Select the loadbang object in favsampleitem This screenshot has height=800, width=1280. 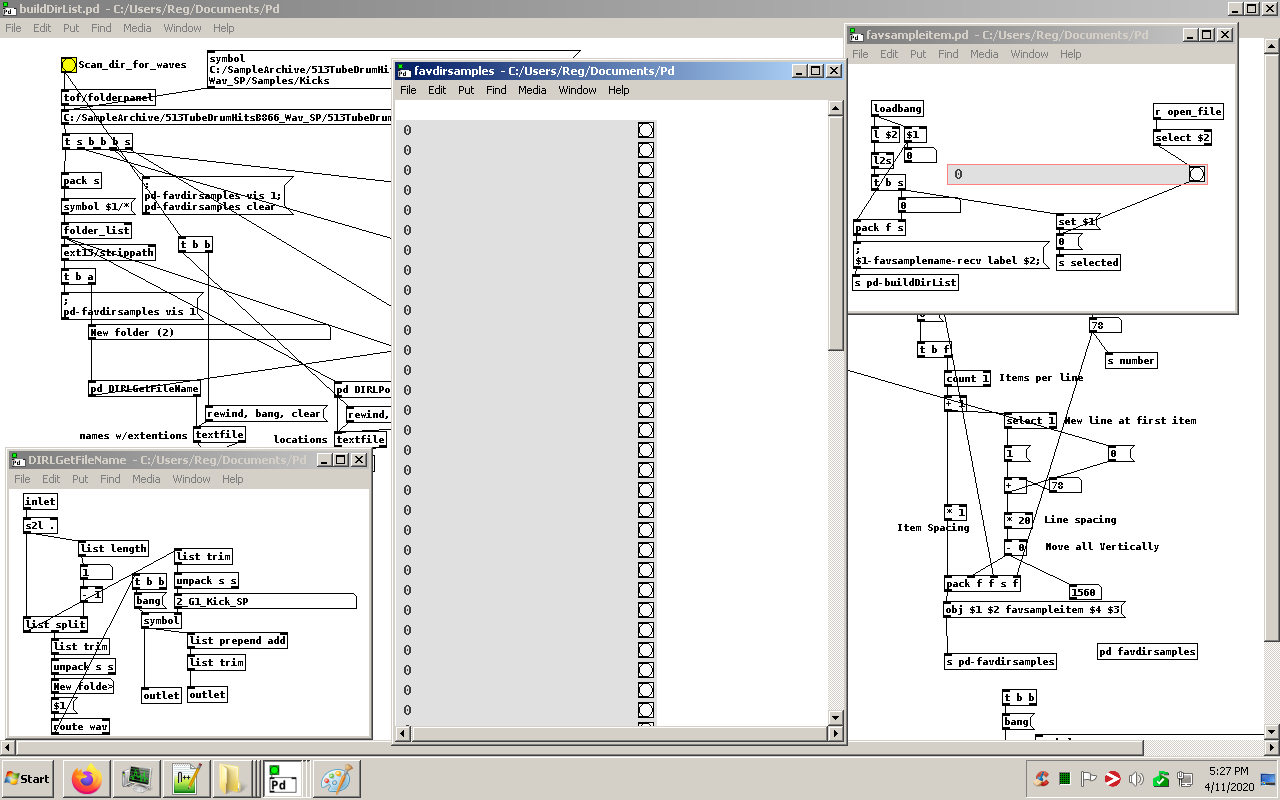click(x=897, y=108)
